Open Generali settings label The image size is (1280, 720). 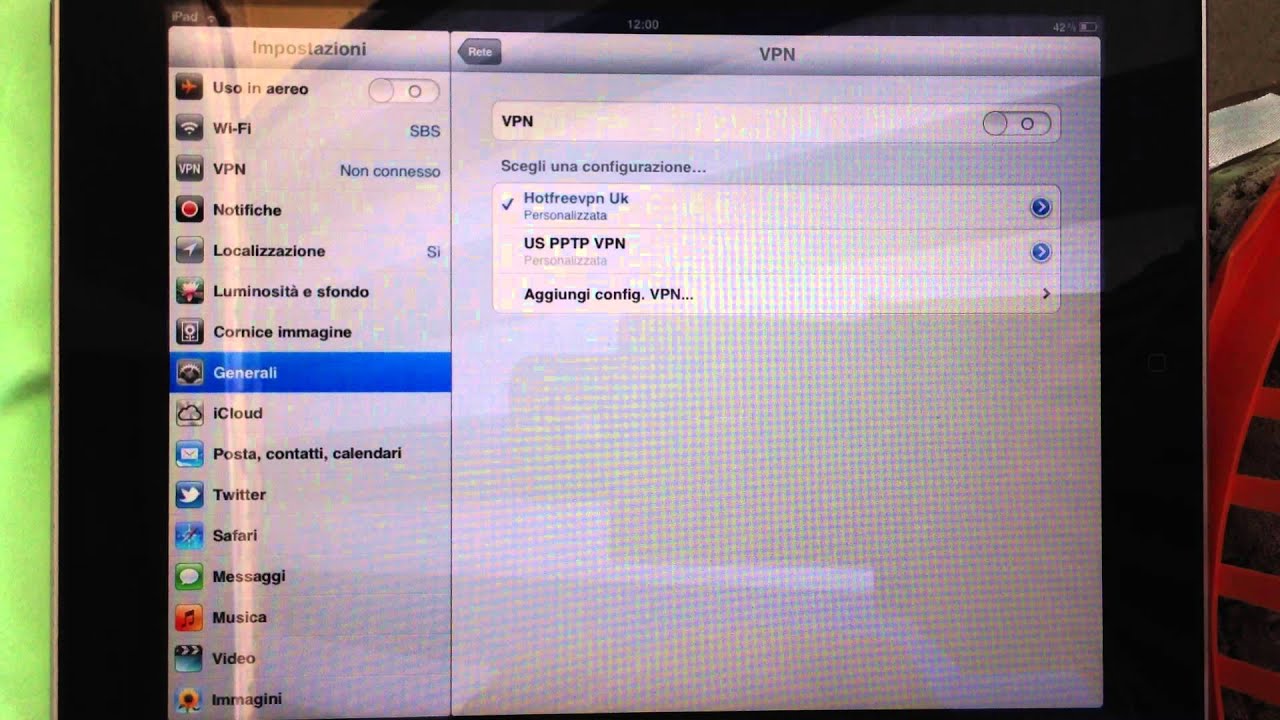[x=245, y=372]
